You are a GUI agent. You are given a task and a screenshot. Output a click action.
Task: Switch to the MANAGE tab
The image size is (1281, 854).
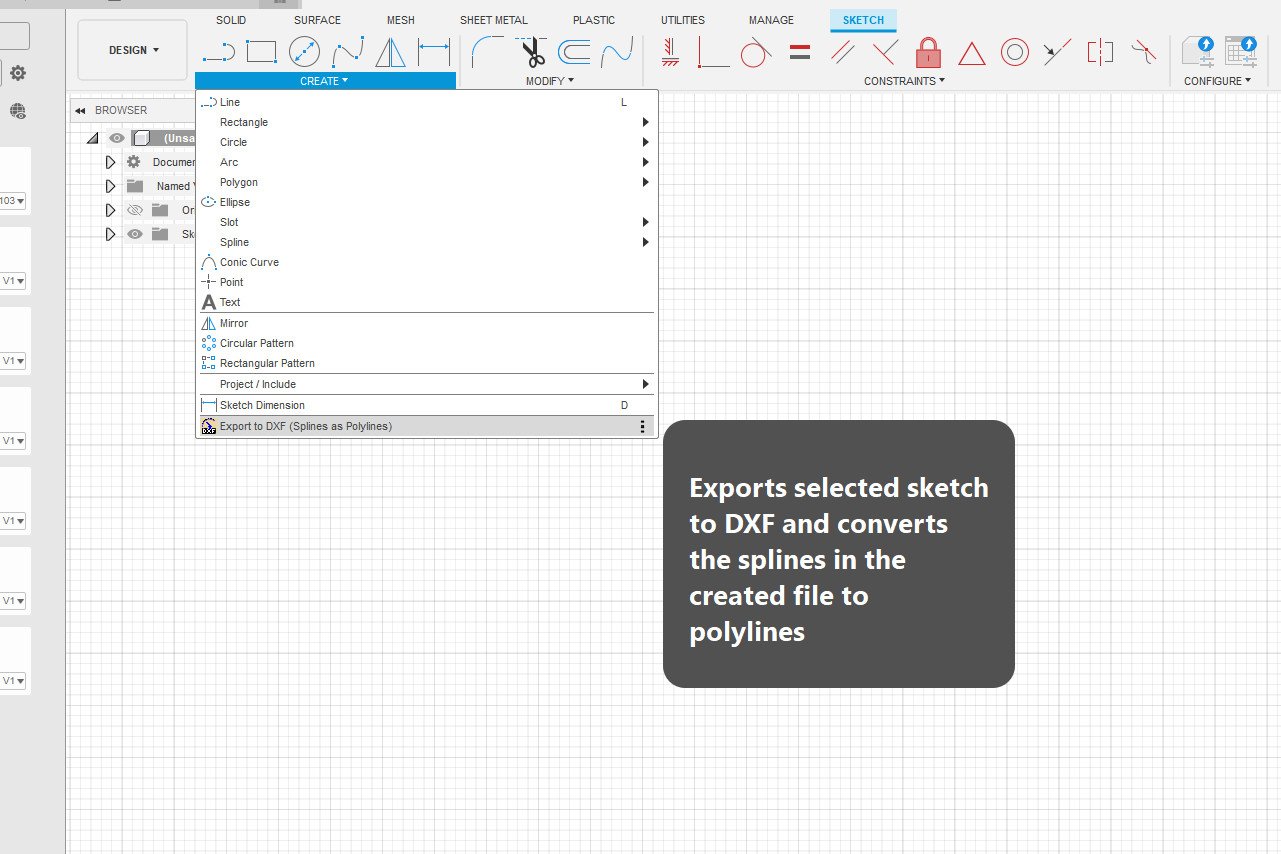[771, 20]
